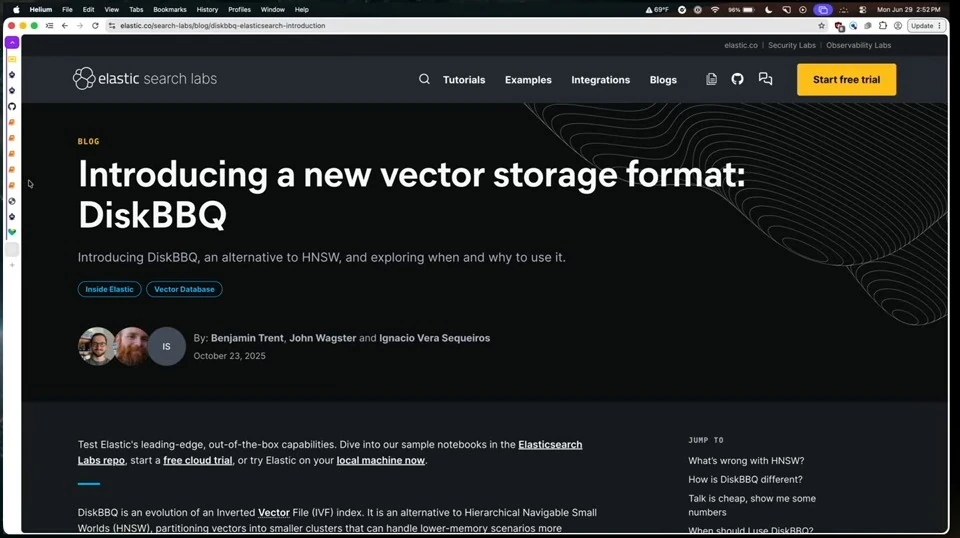Open Control Center icon in menu bar

862,9
